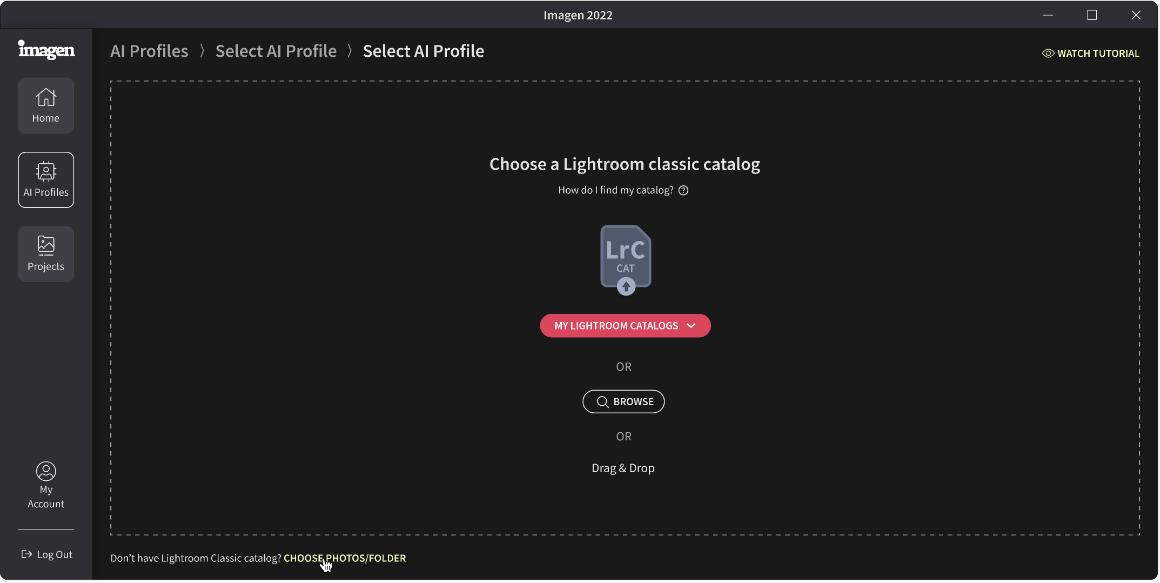Open the Home section in sidebar
1160x583 pixels.
coord(46,106)
